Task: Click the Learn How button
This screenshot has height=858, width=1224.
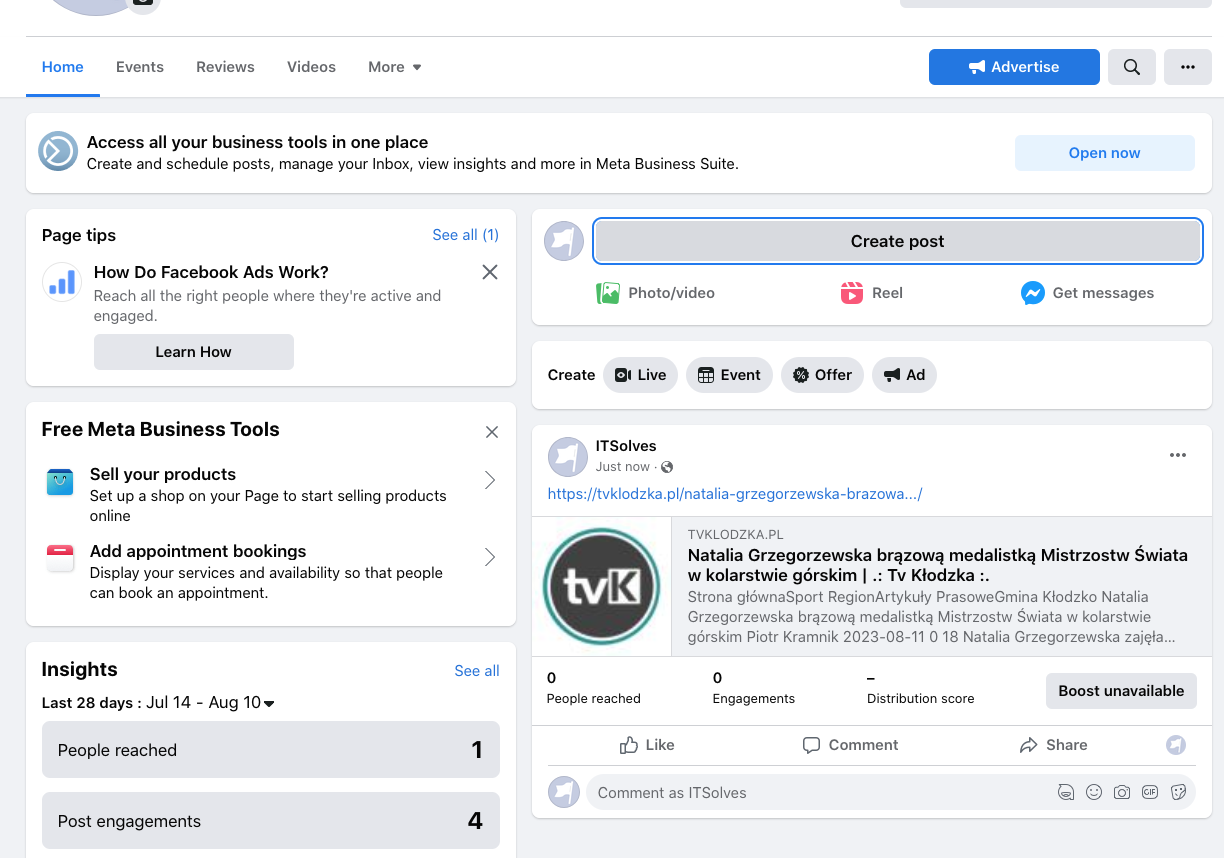Action: pyautogui.click(x=194, y=352)
